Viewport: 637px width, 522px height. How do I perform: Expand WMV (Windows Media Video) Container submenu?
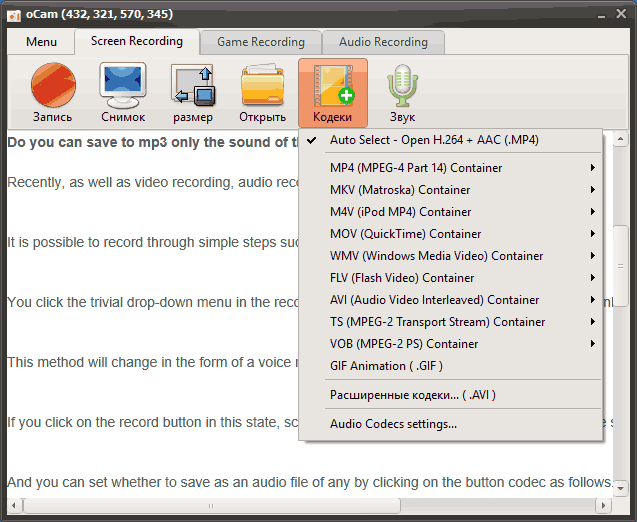tap(450, 256)
